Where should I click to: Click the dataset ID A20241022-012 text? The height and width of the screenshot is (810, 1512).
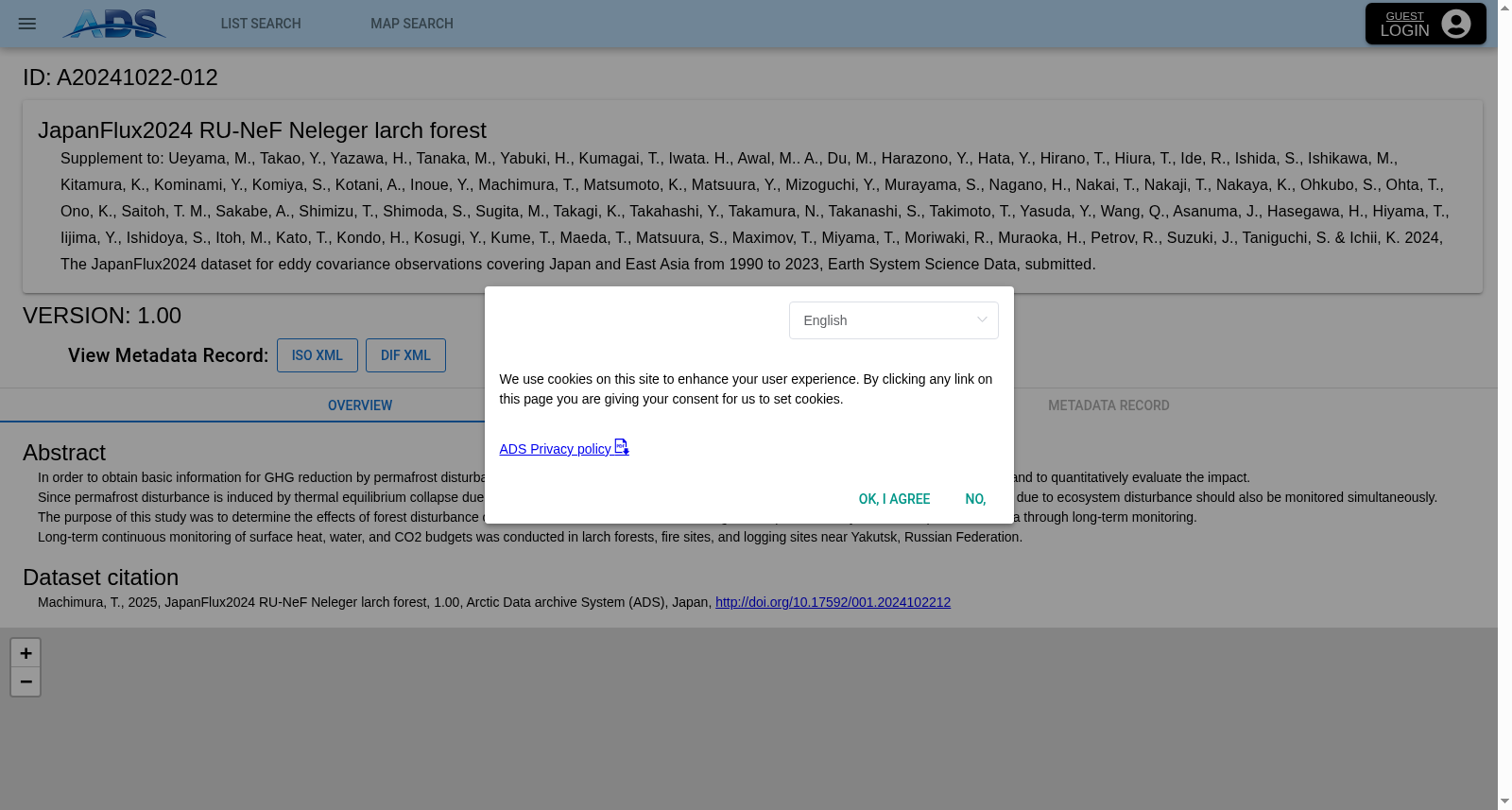[x=120, y=78]
